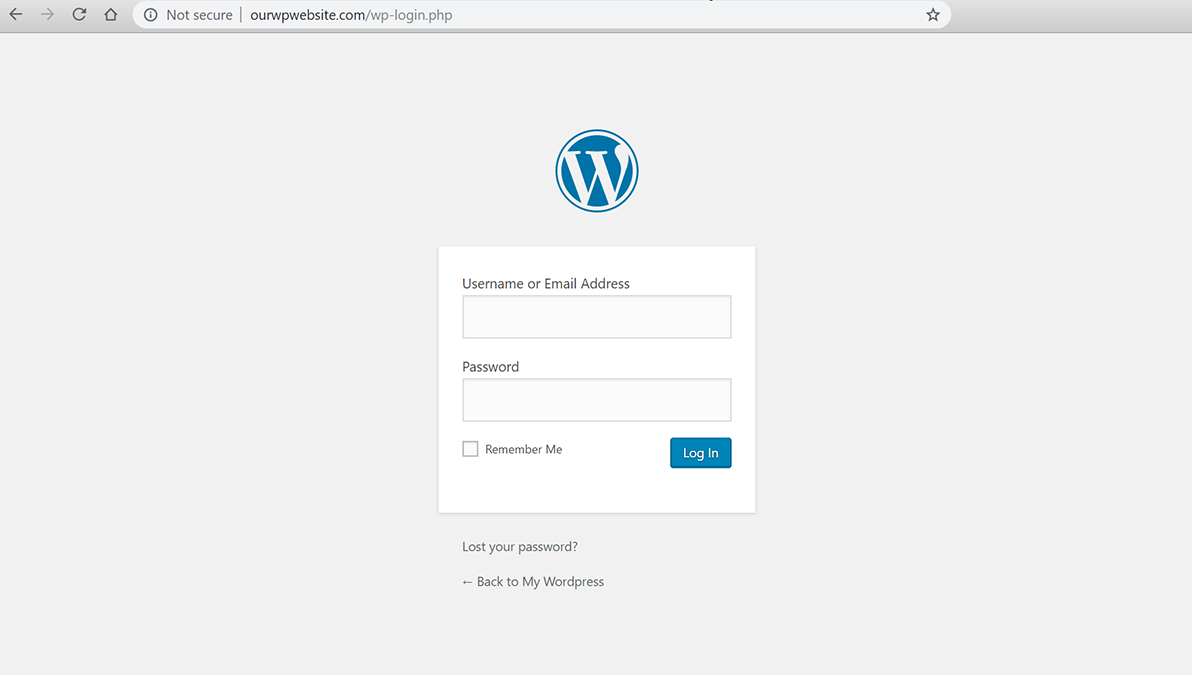
Task: Open site info via the circled-i icon
Action: (x=150, y=15)
